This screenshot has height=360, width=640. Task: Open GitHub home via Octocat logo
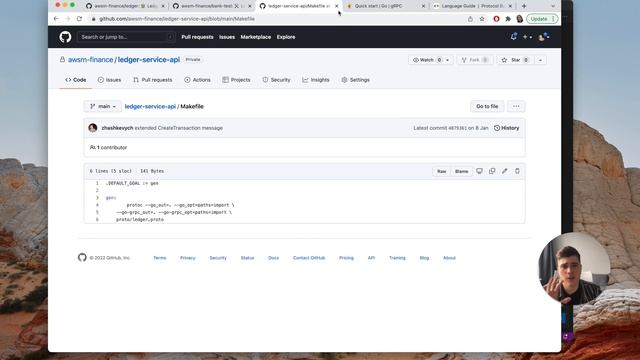(x=65, y=37)
